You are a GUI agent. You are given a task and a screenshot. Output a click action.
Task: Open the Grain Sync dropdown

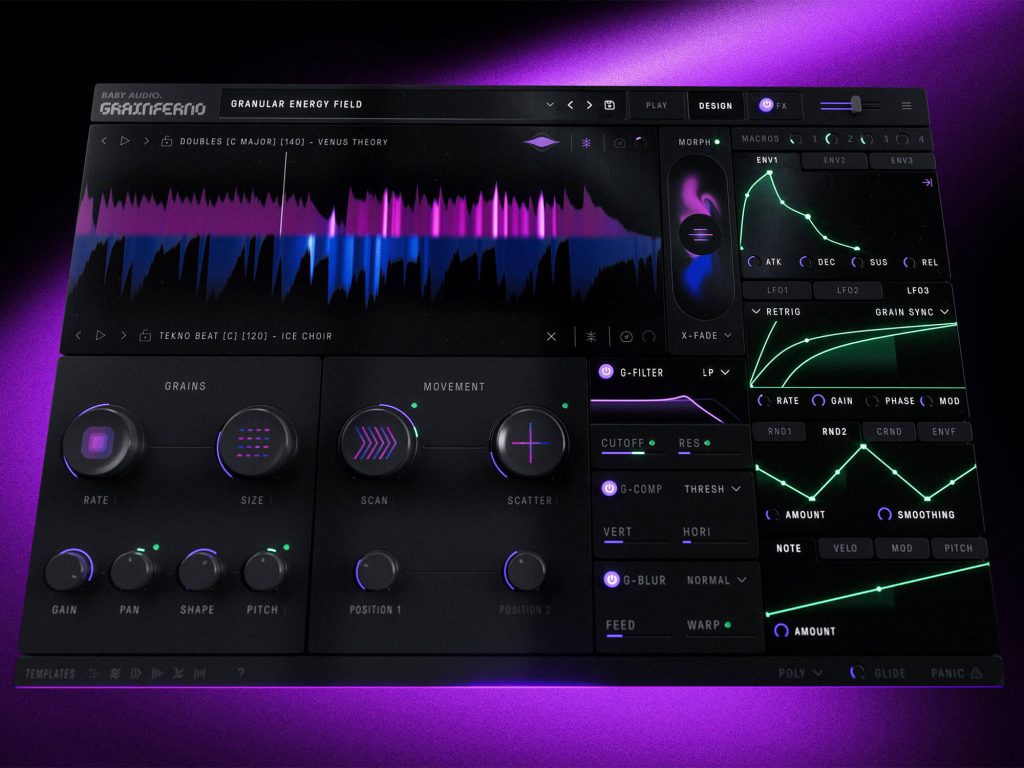tap(912, 312)
